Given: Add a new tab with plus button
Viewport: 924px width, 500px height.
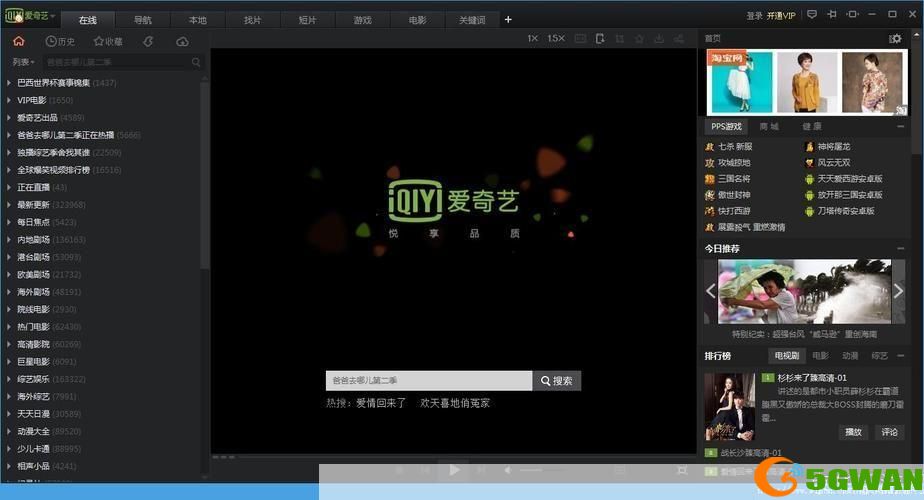Looking at the screenshot, I should pyautogui.click(x=508, y=19).
